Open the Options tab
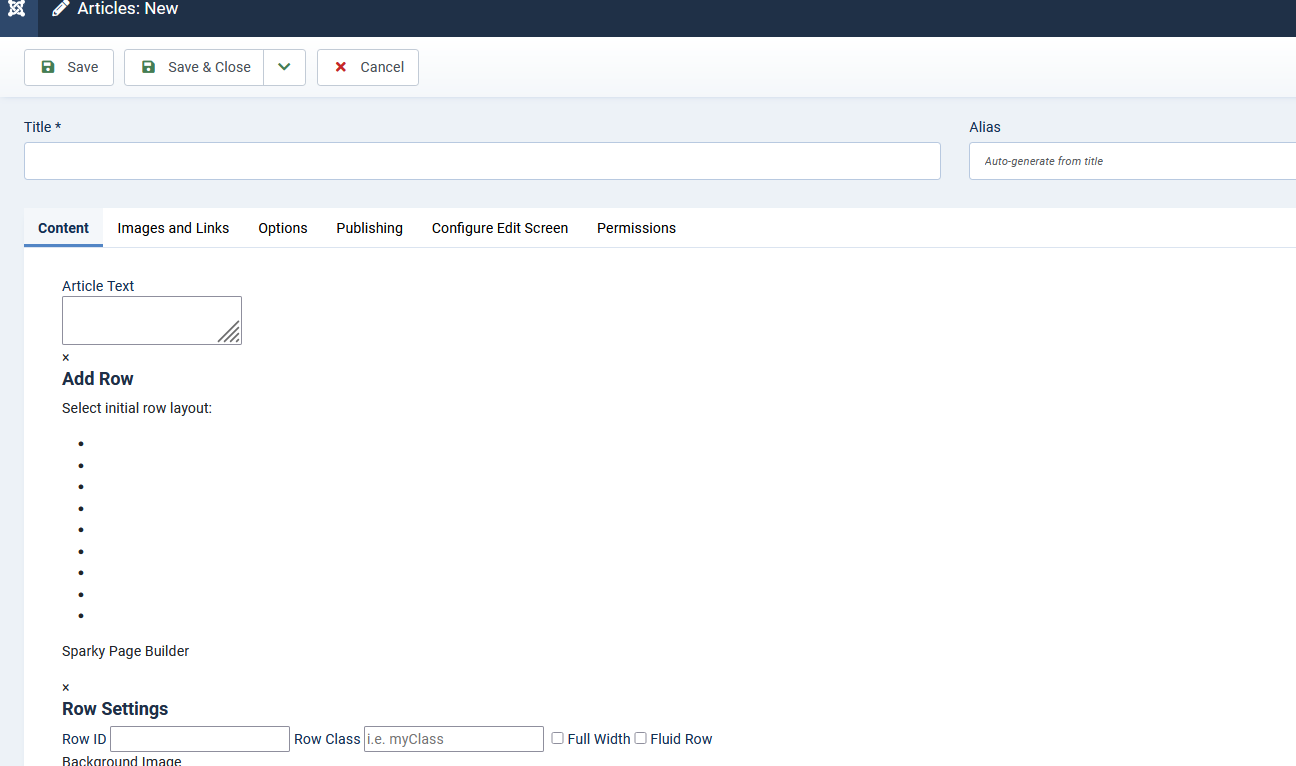 pos(283,228)
